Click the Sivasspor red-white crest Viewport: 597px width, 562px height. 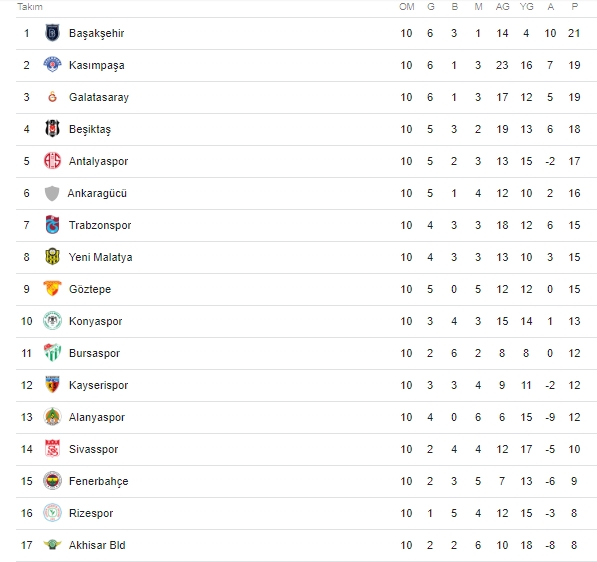click(x=52, y=449)
